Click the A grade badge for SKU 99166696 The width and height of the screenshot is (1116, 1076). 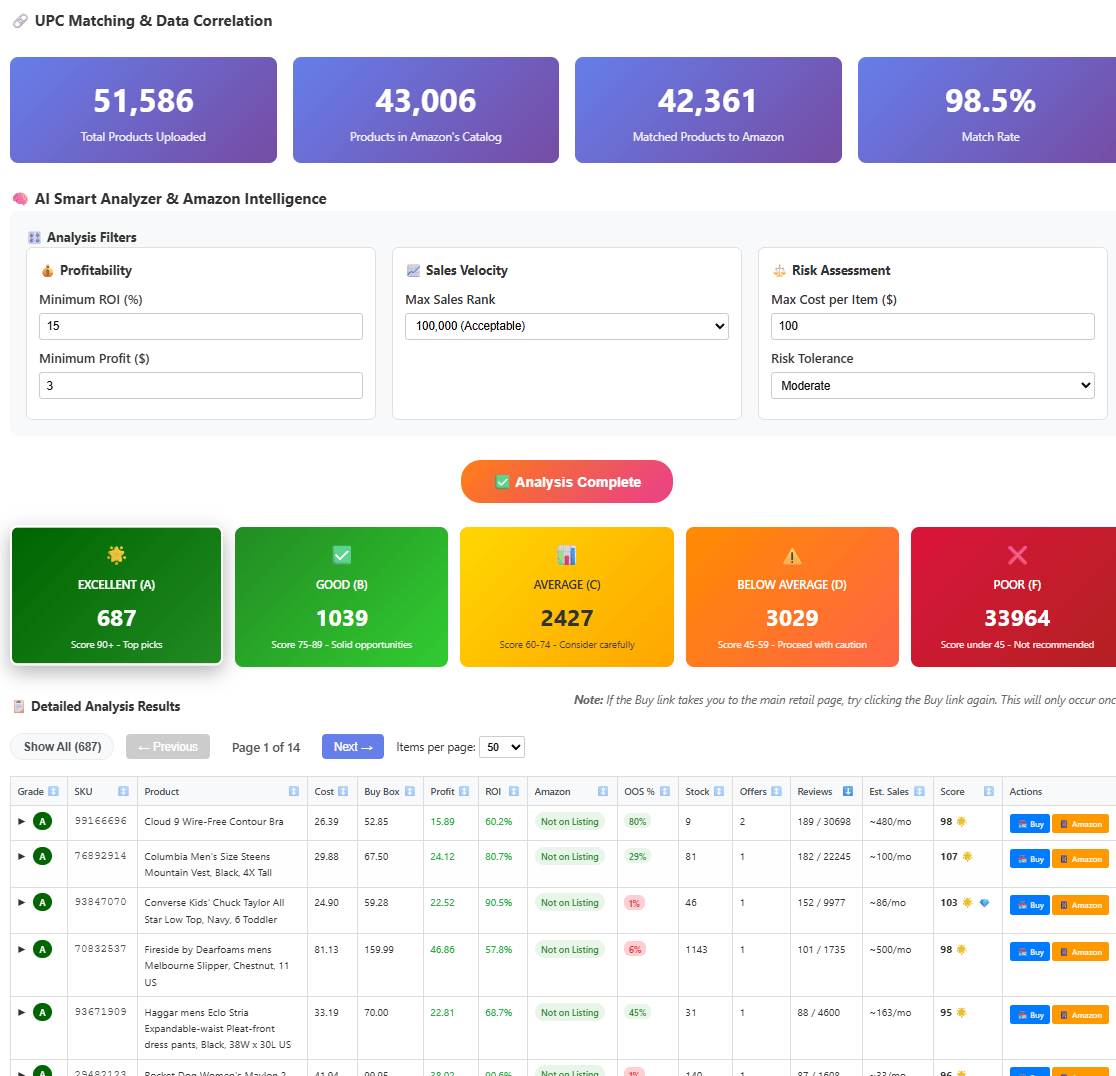(x=43, y=822)
